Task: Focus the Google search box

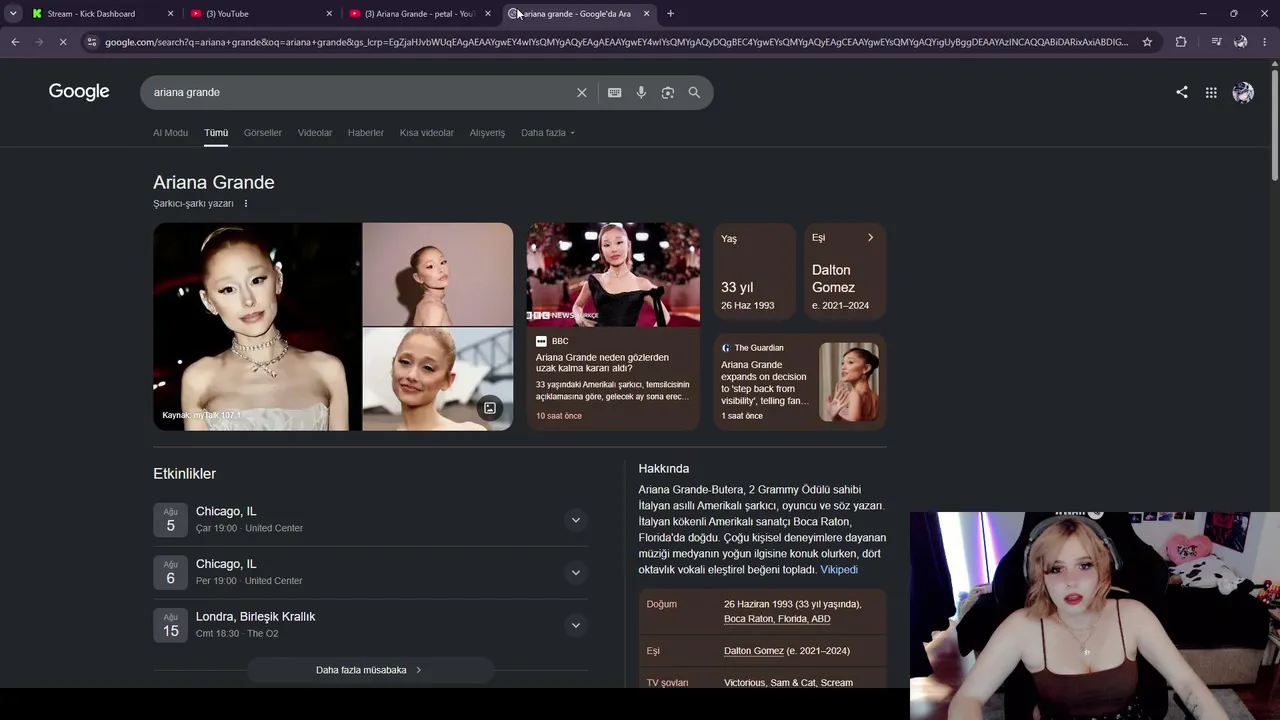Action: point(360,92)
